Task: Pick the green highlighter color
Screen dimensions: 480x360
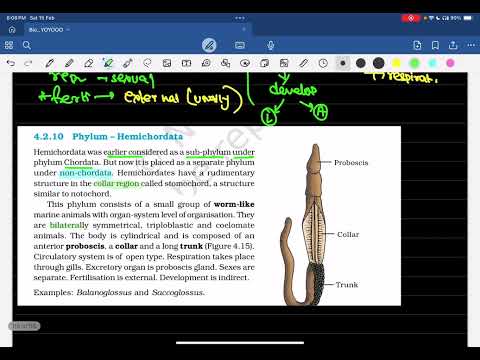Action: [414, 63]
